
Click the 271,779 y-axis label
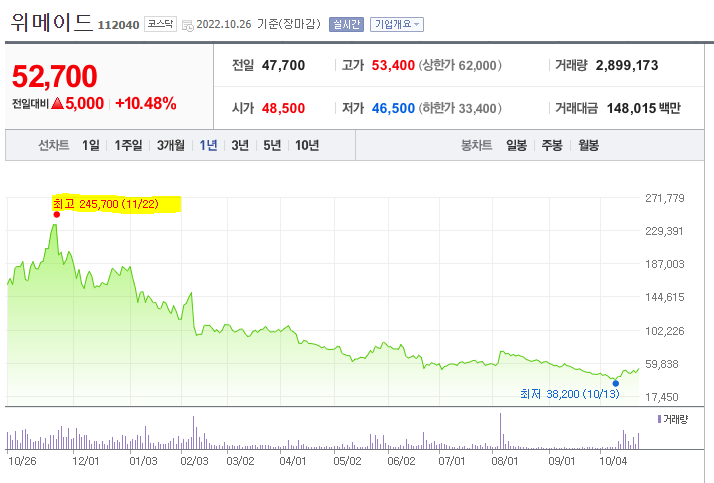[664, 198]
